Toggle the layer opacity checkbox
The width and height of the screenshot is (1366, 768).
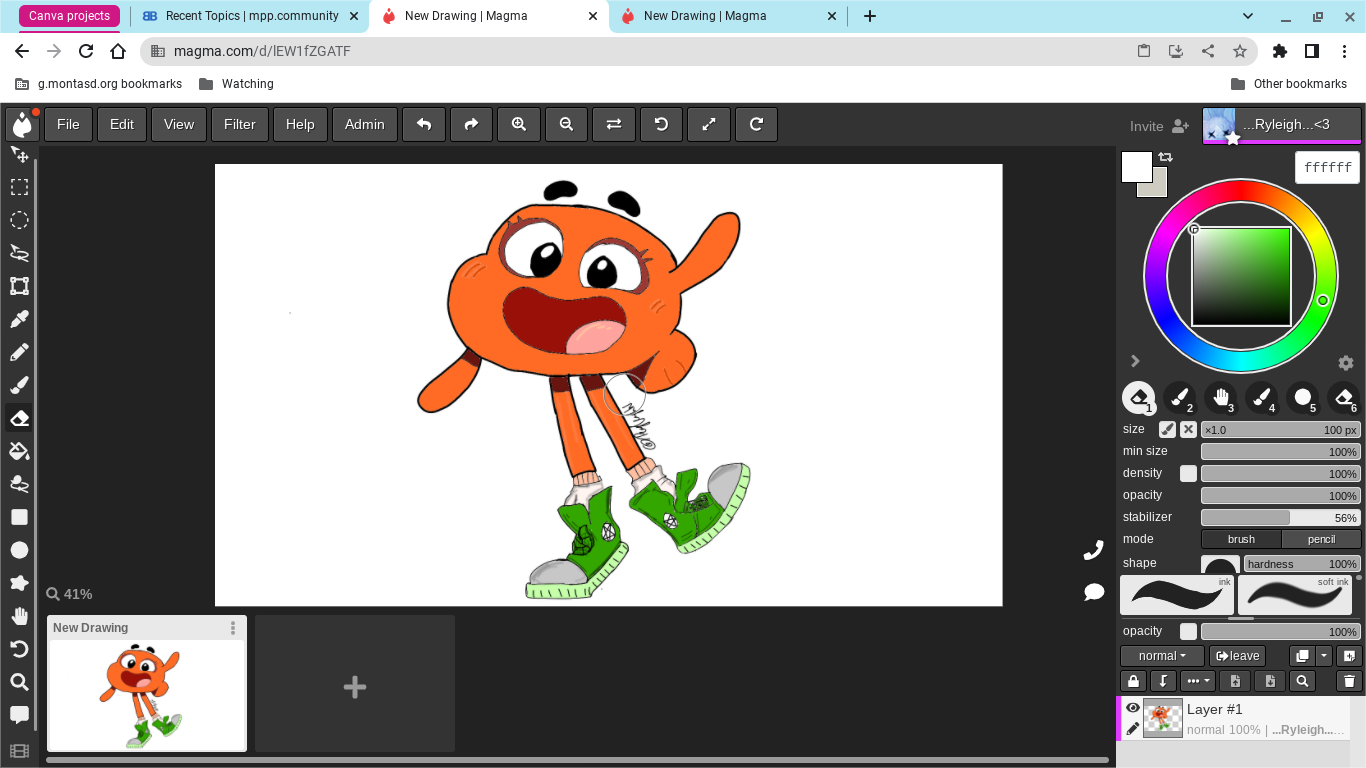[1188, 632]
